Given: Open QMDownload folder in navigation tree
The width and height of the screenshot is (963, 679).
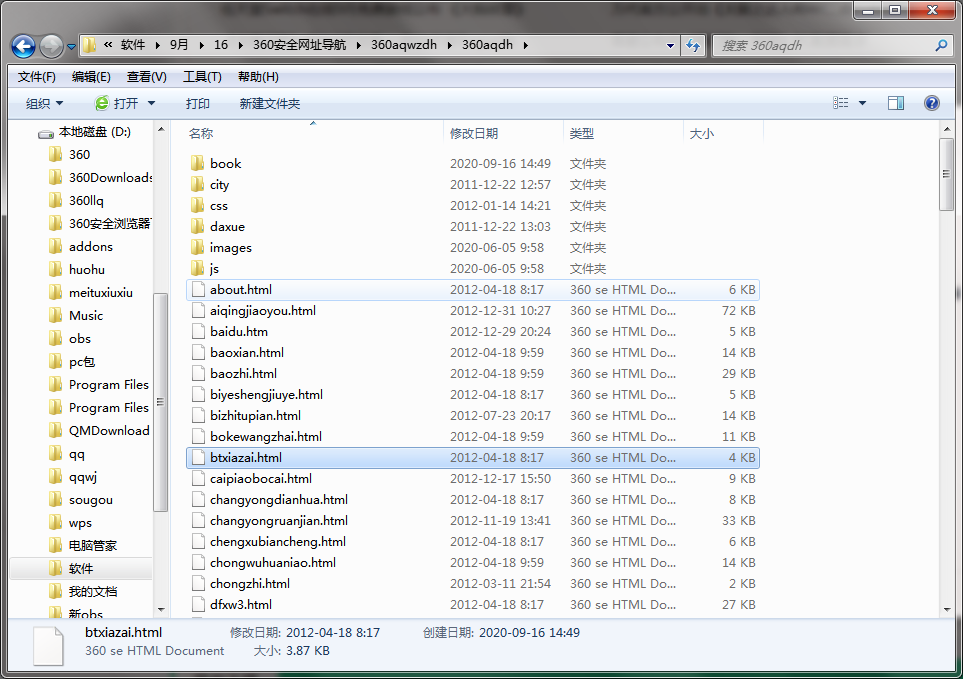Looking at the screenshot, I should [109, 431].
